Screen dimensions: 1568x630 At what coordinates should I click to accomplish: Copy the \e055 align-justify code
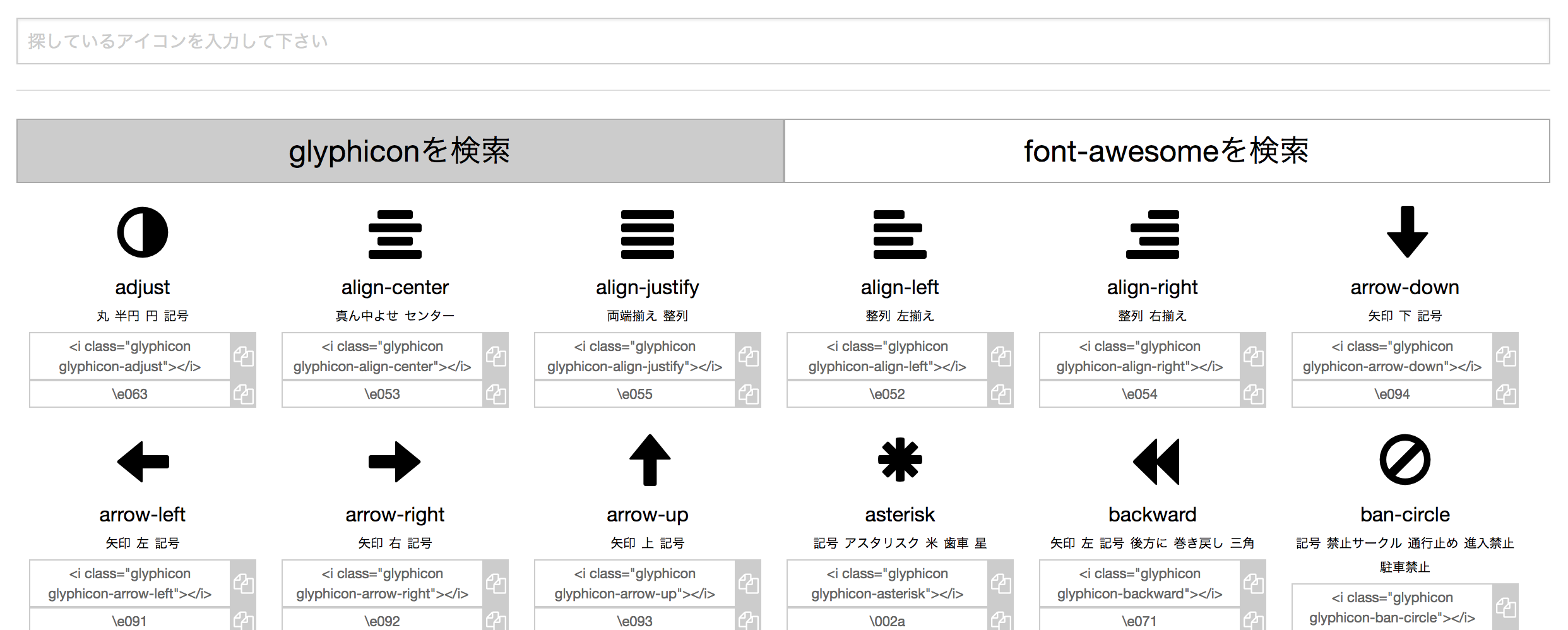pyautogui.click(x=749, y=395)
